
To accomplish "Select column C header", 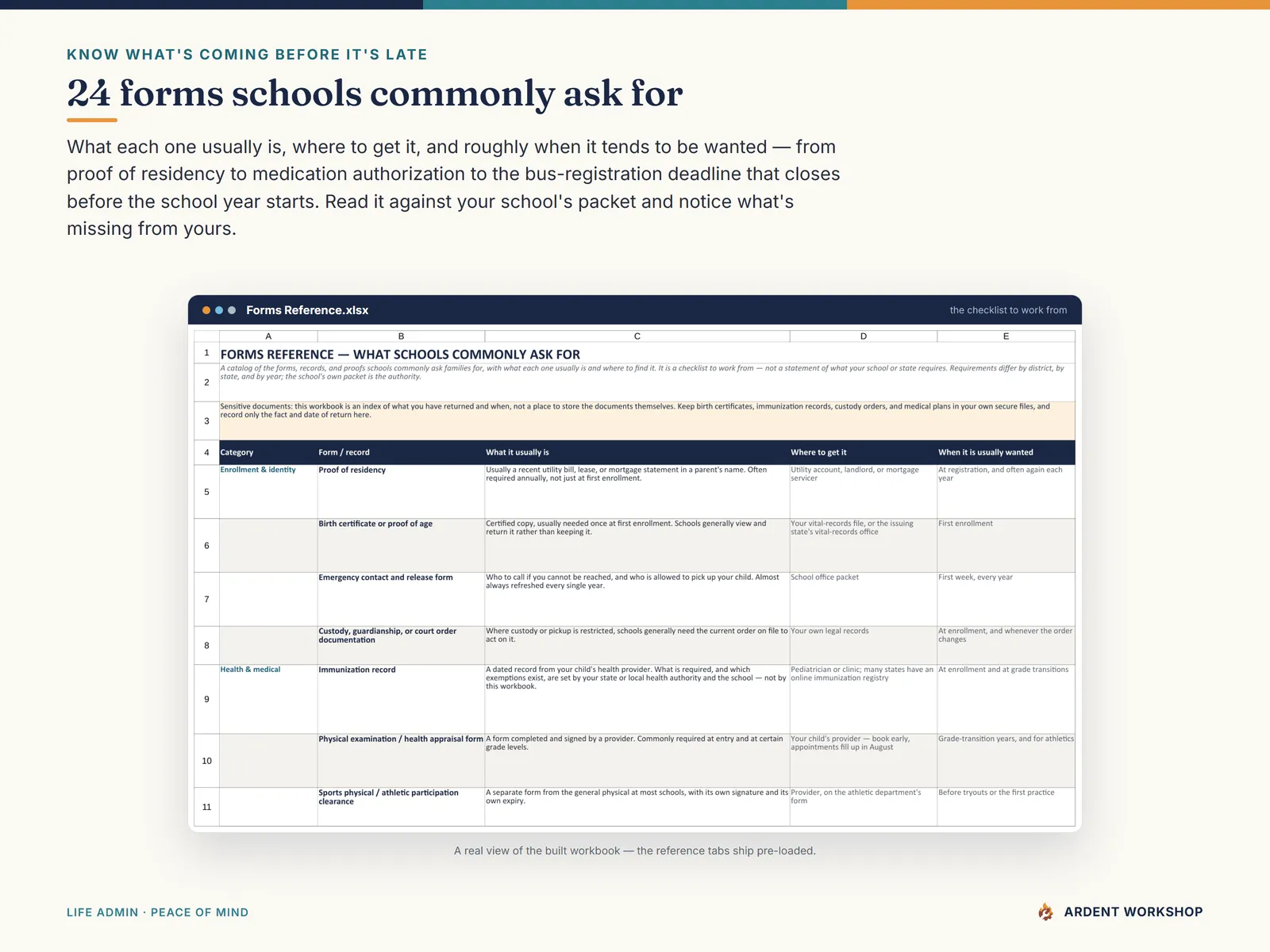I will tap(637, 336).
